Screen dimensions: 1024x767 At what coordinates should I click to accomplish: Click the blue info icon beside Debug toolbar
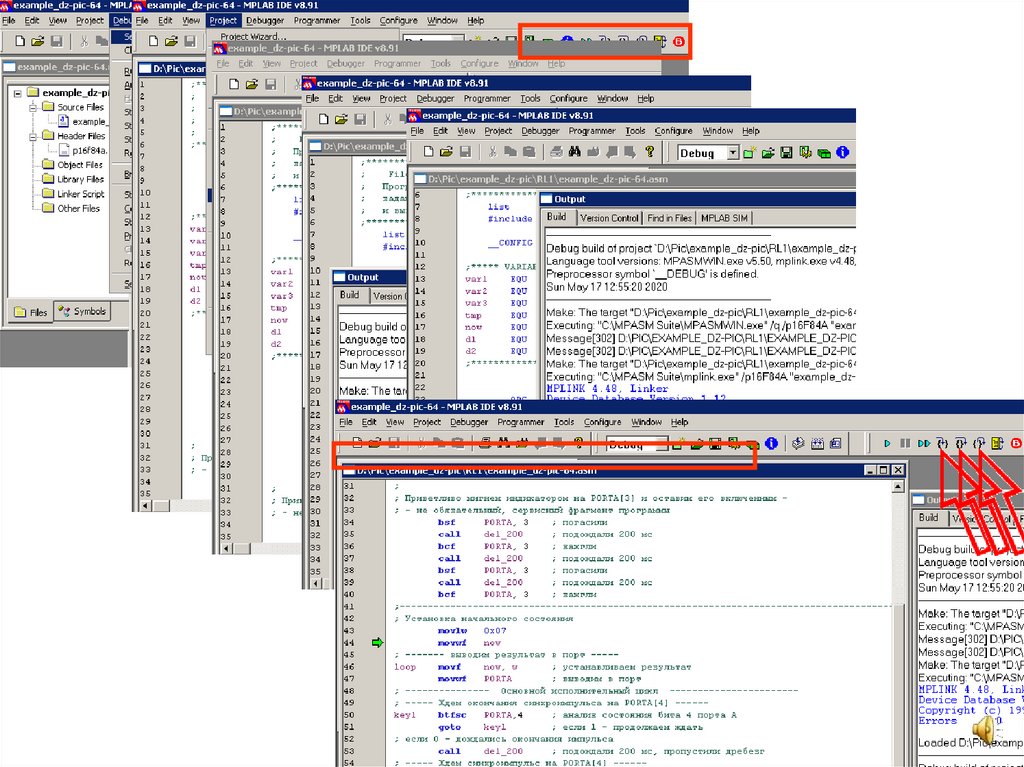pos(842,153)
